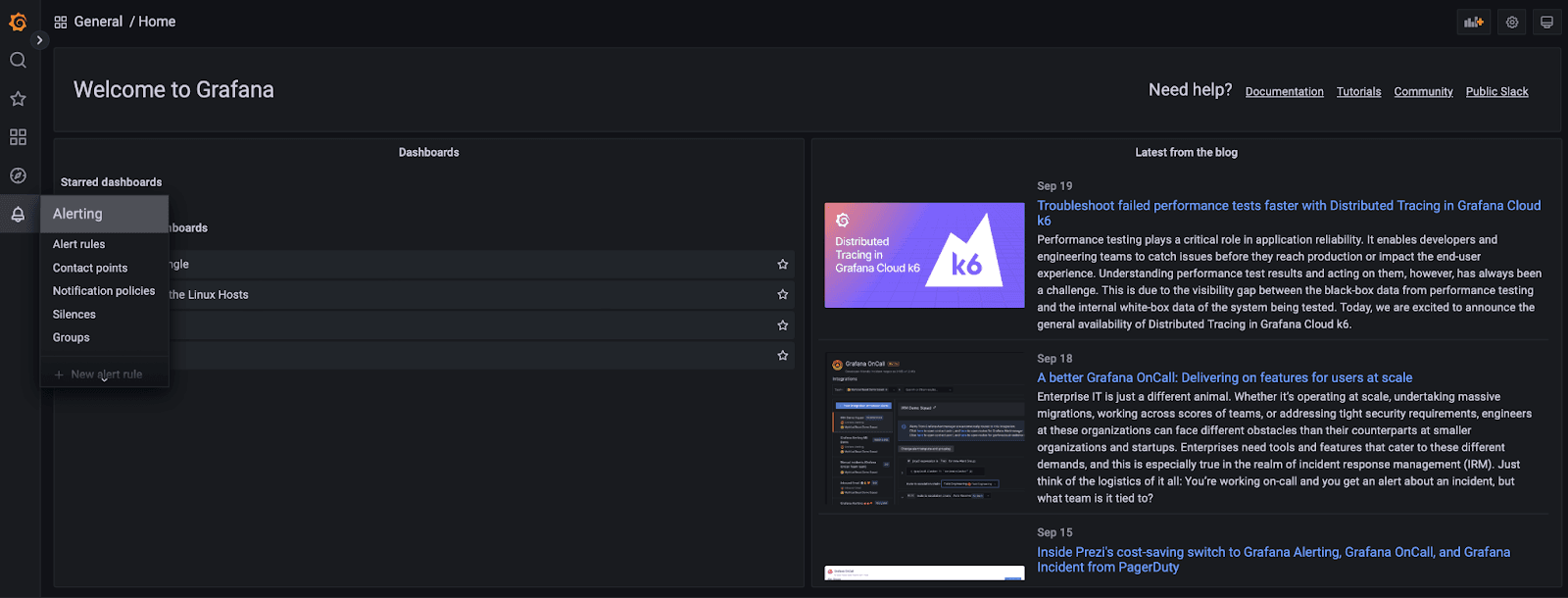Viewport: 1568px width, 598px height.
Task: Open the Dashboards grid icon in sidebar
Action: pos(18,137)
